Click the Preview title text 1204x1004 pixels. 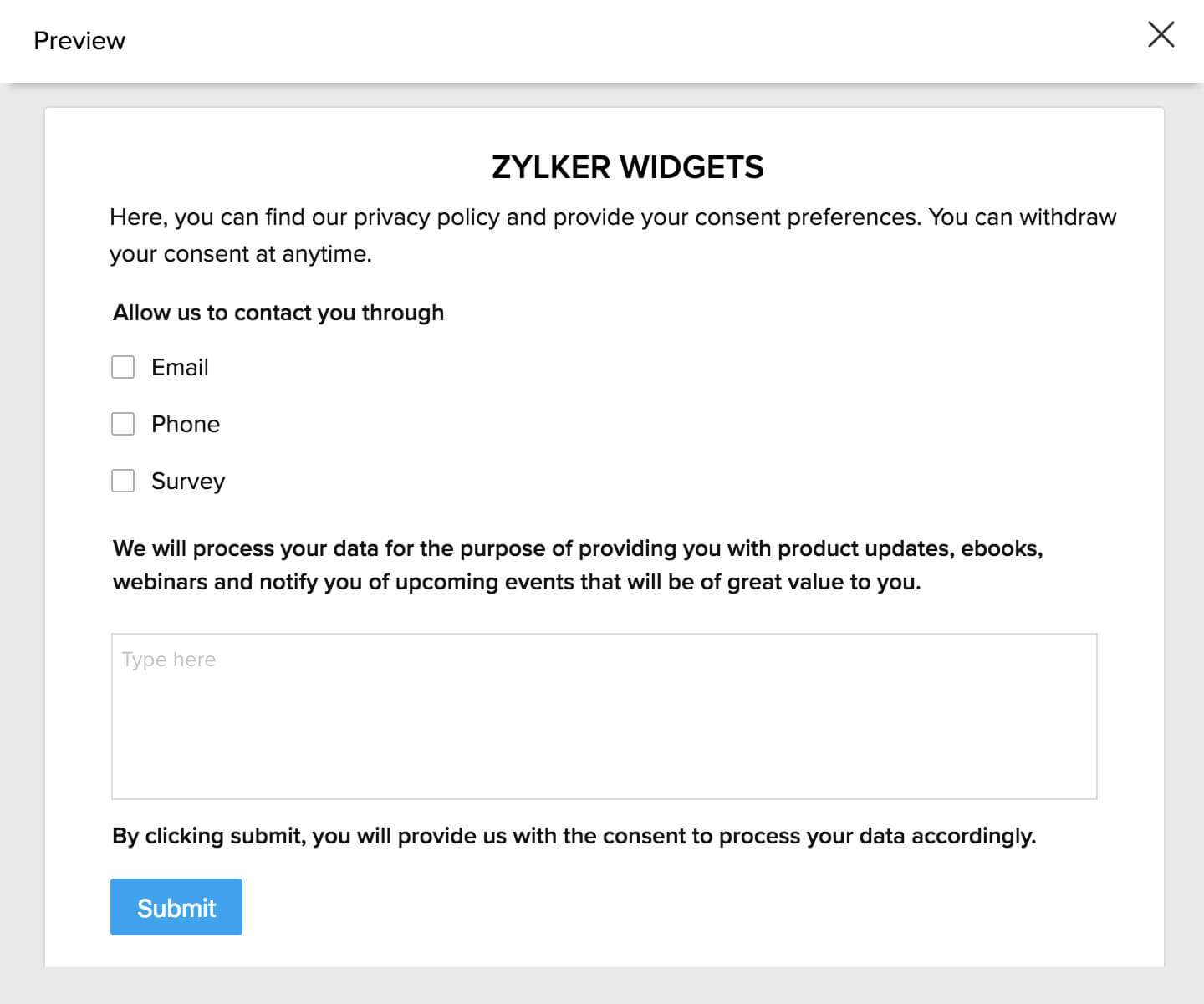[x=79, y=41]
